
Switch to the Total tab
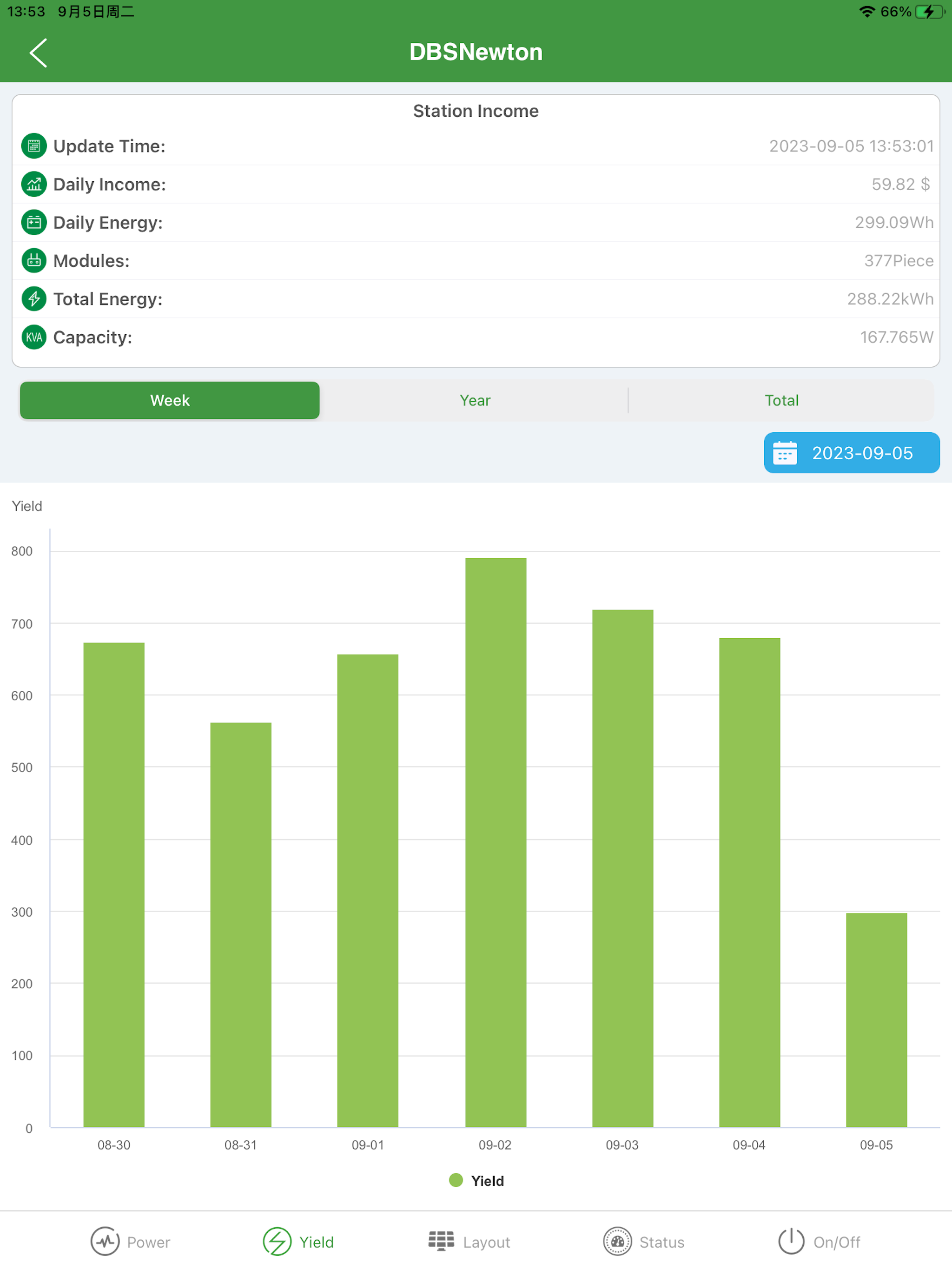point(781,400)
